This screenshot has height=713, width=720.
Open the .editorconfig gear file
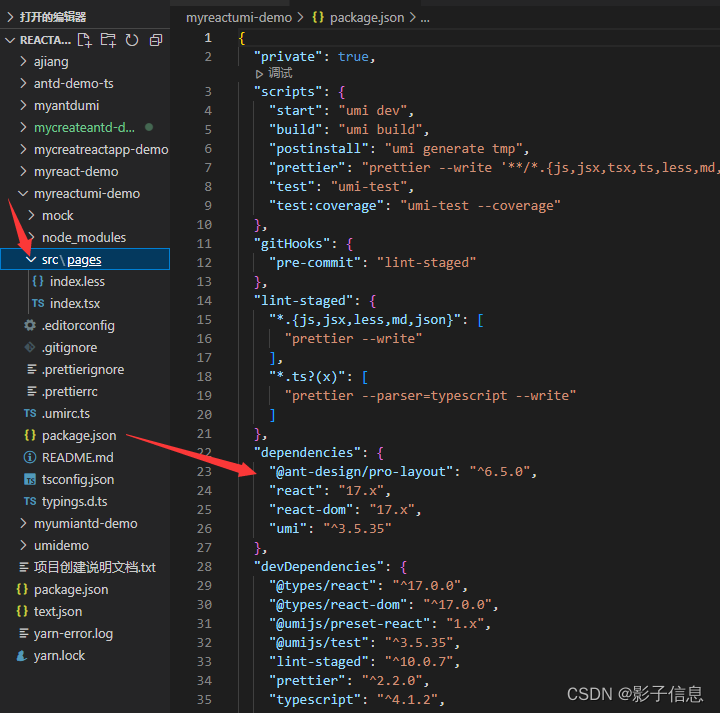pos(77,326)
